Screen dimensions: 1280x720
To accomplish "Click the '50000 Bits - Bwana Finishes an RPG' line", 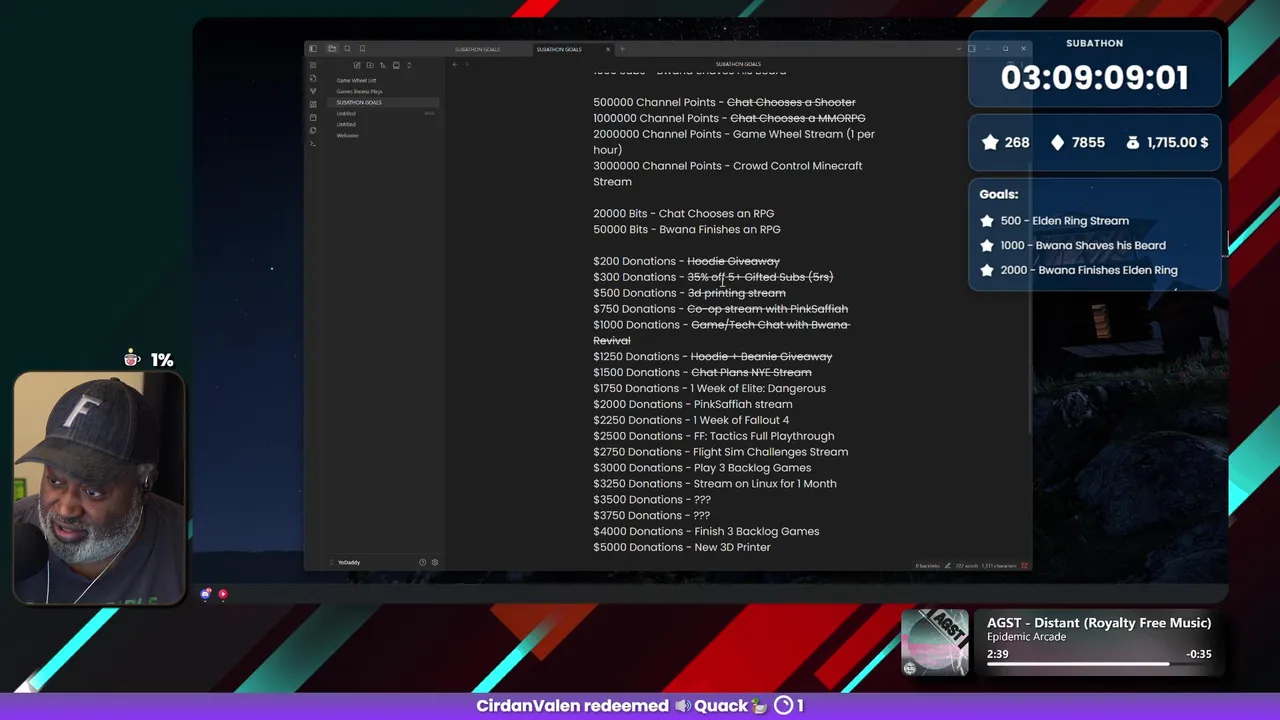I will pos(687,229).
